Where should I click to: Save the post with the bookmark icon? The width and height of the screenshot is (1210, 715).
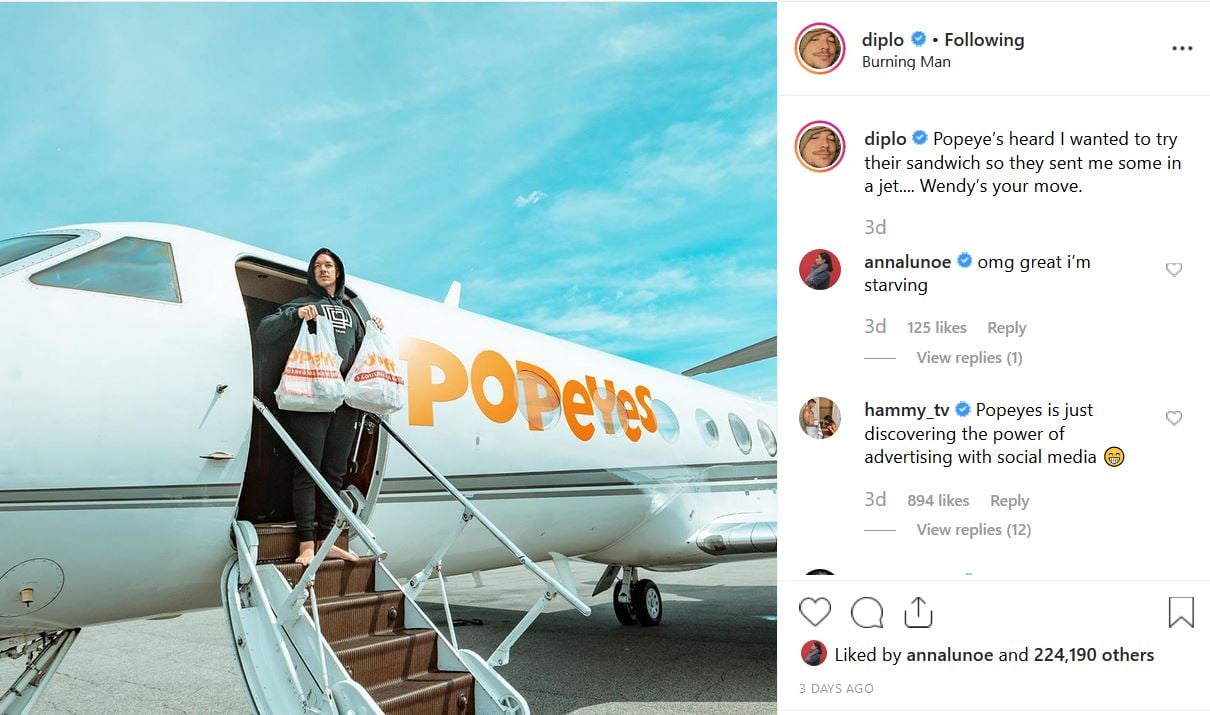coord(1181,612)
